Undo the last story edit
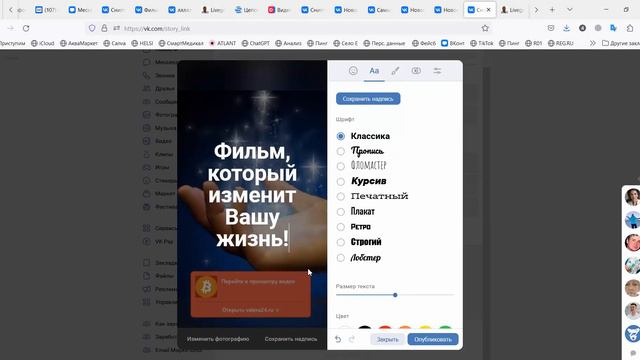 338,339
